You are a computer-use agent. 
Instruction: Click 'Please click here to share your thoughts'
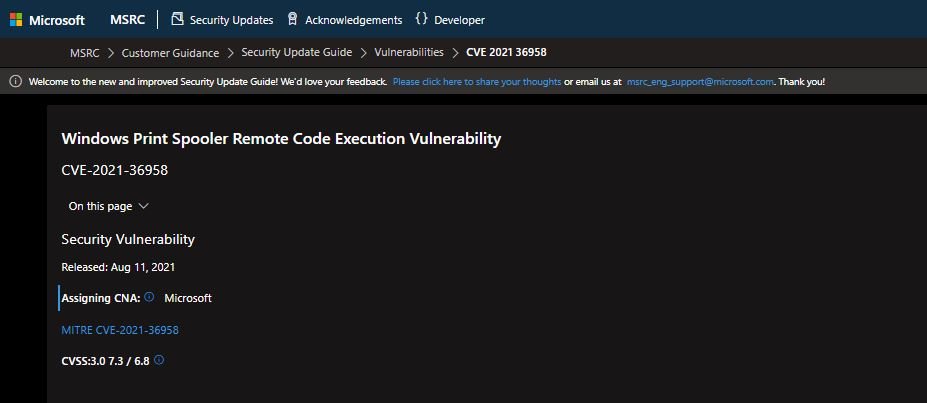[x=477, y=82]
